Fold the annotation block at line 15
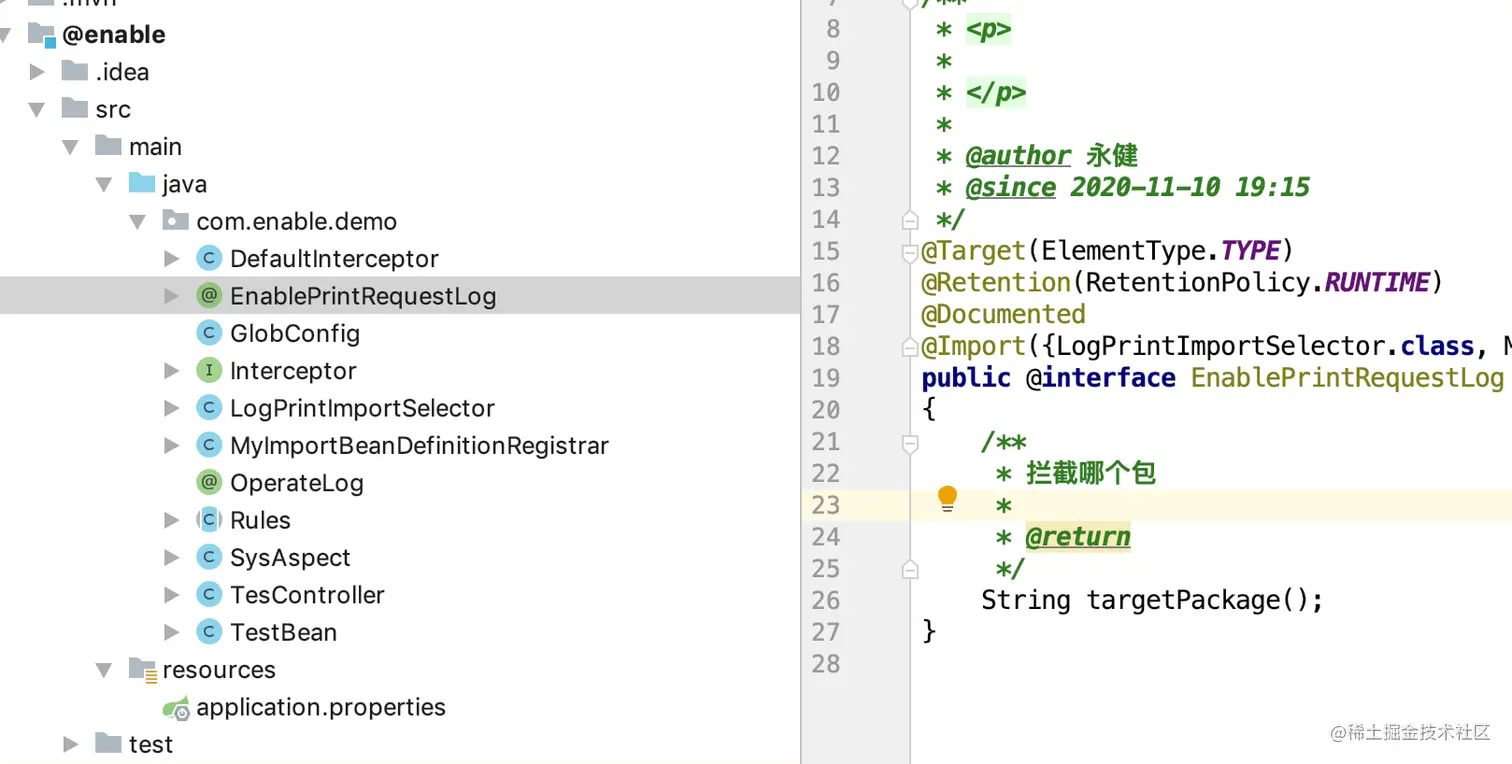 pos(910,251)
